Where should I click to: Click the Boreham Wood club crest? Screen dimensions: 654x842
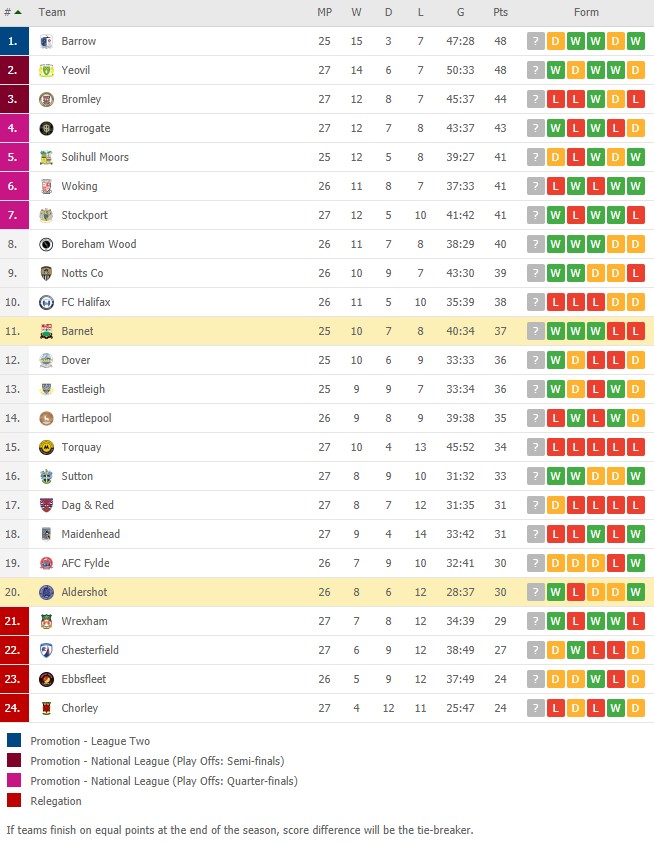47,244
